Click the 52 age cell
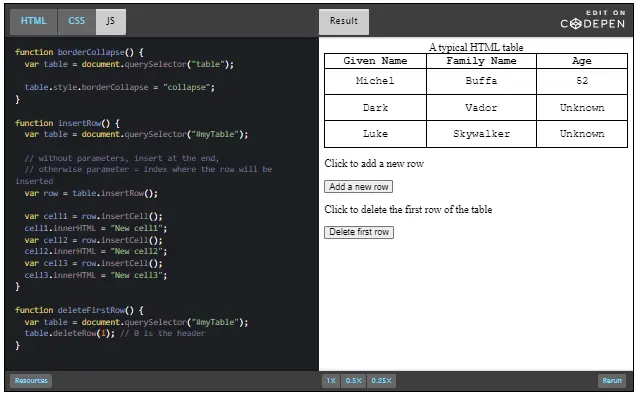 [582, 82]
